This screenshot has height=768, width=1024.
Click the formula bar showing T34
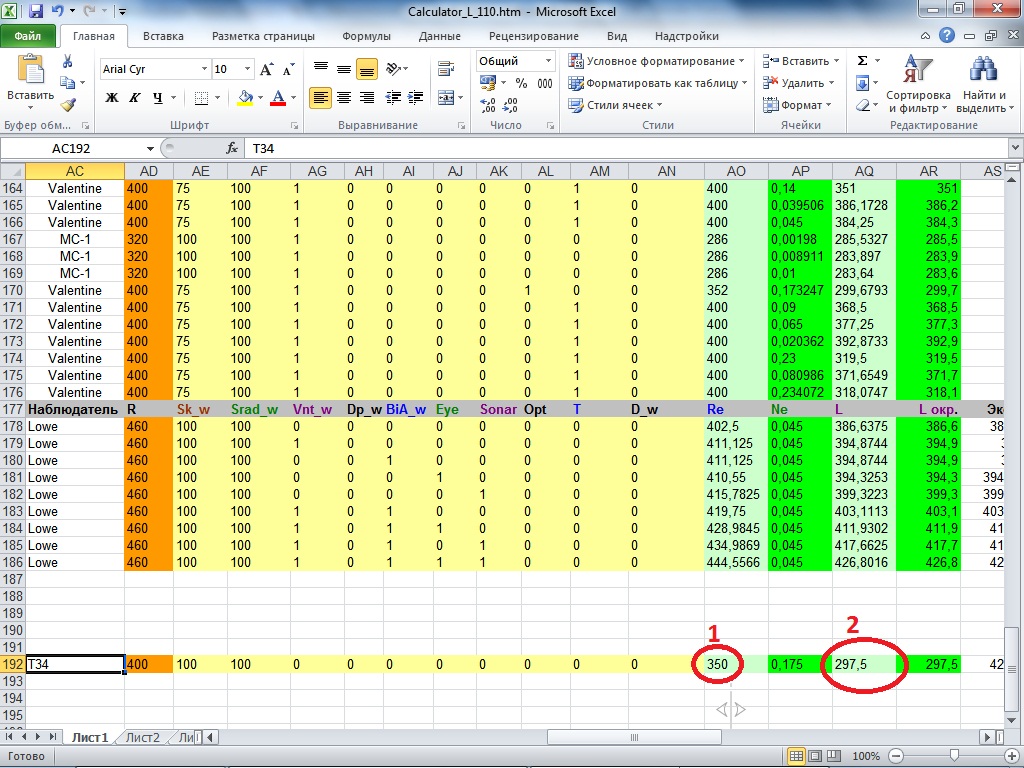coord(627,149)
